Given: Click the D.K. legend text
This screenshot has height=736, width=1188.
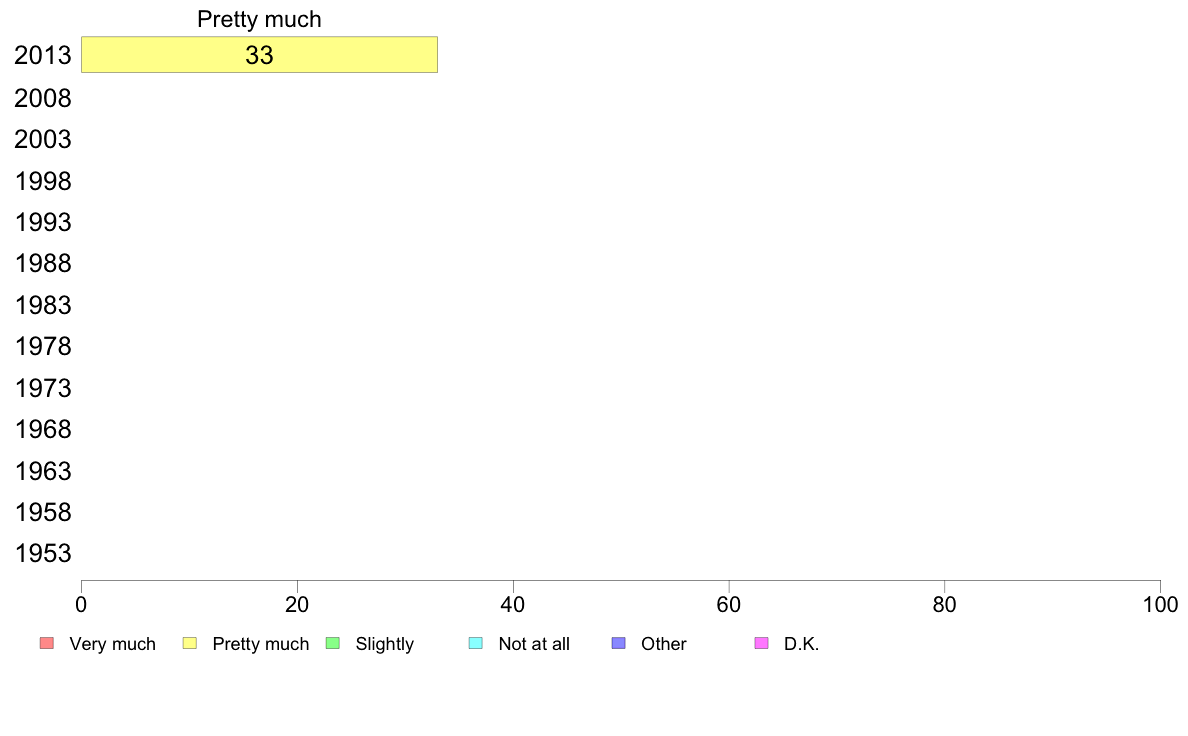Looking at the screenshot, I should [802, 644].
